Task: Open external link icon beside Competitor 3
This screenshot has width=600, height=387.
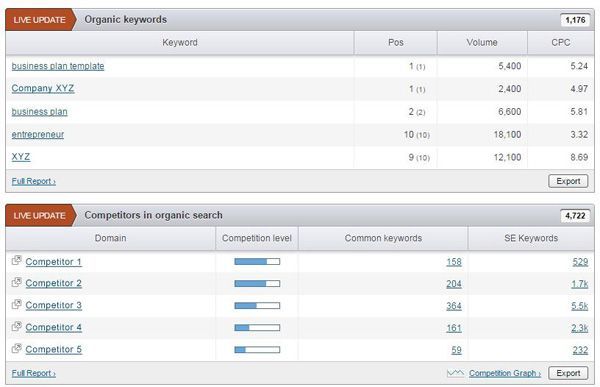Action: [16, 304]
